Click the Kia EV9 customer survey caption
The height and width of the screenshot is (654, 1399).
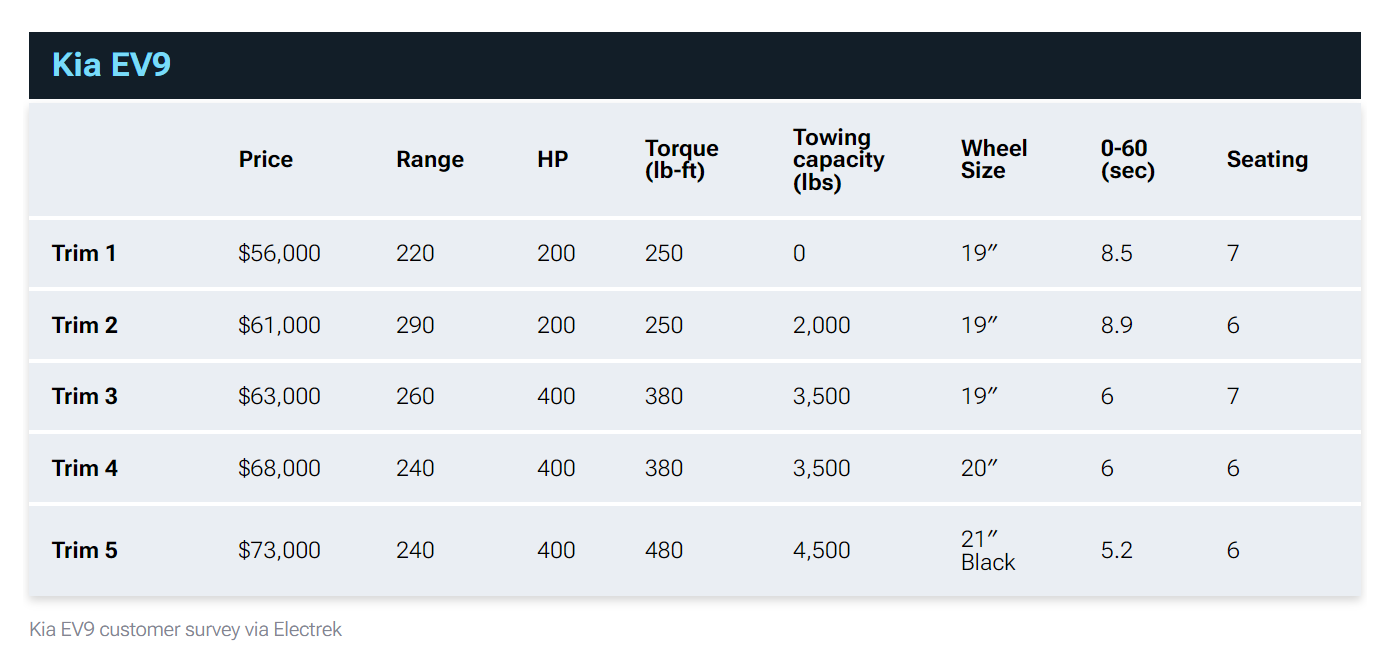pos(186,629)
